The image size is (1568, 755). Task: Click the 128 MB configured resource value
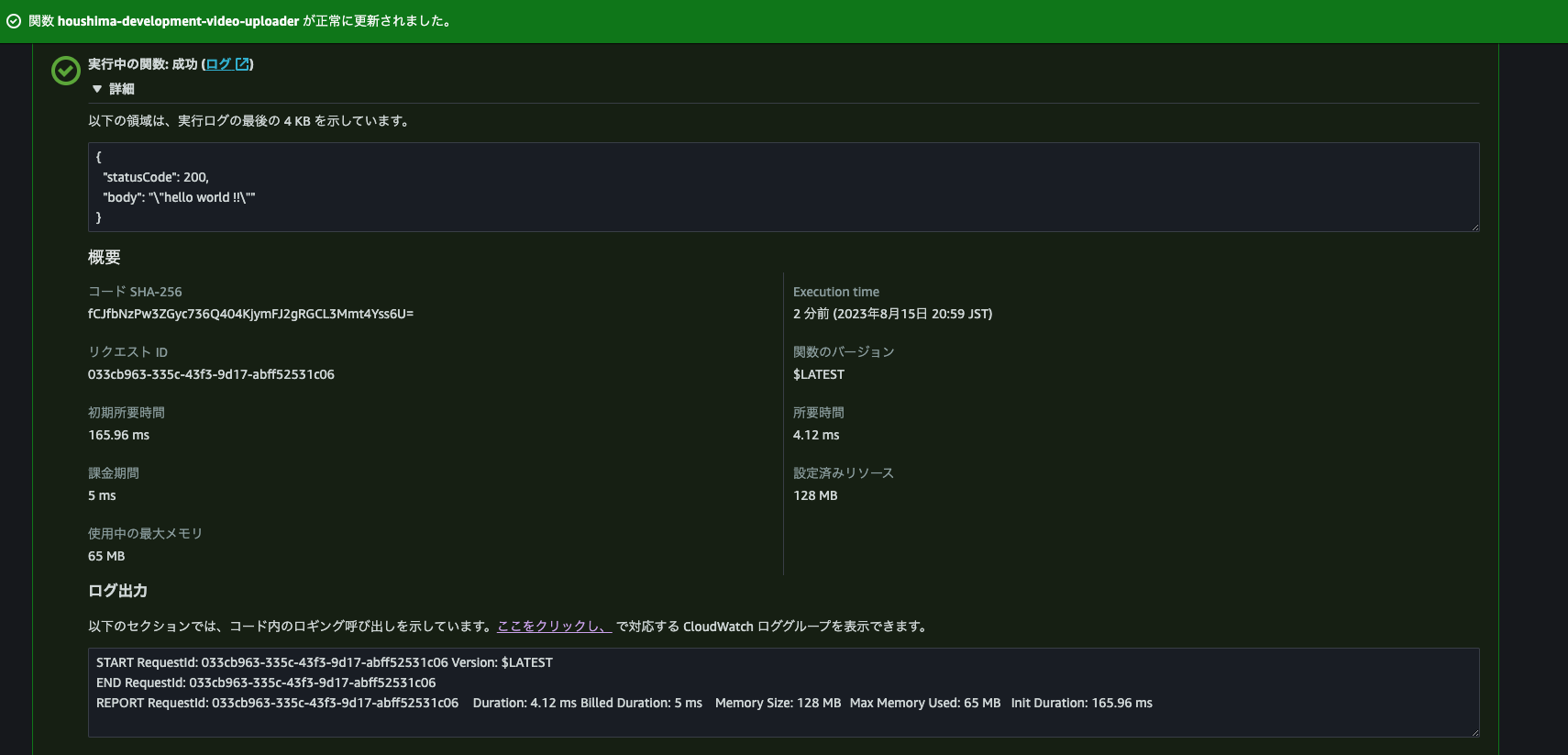[815, 495]
